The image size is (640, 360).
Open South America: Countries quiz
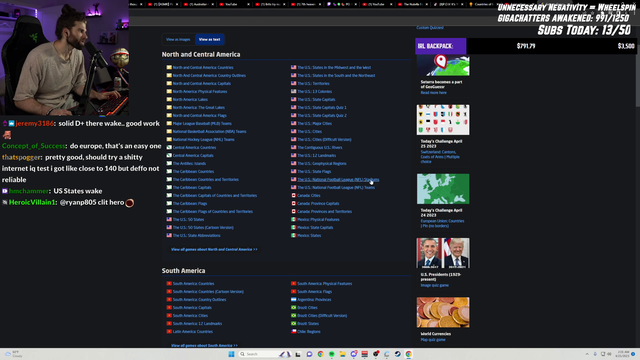(x=193, y=284)
